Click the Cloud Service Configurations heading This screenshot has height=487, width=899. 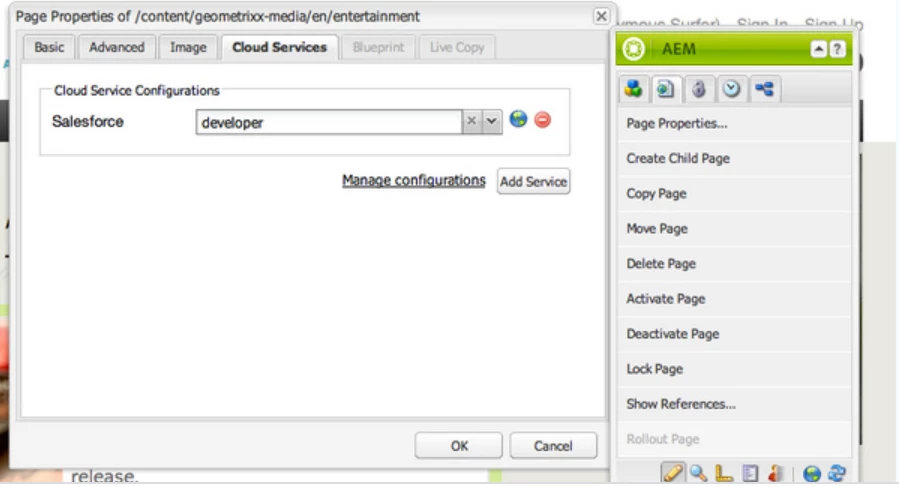136,91
